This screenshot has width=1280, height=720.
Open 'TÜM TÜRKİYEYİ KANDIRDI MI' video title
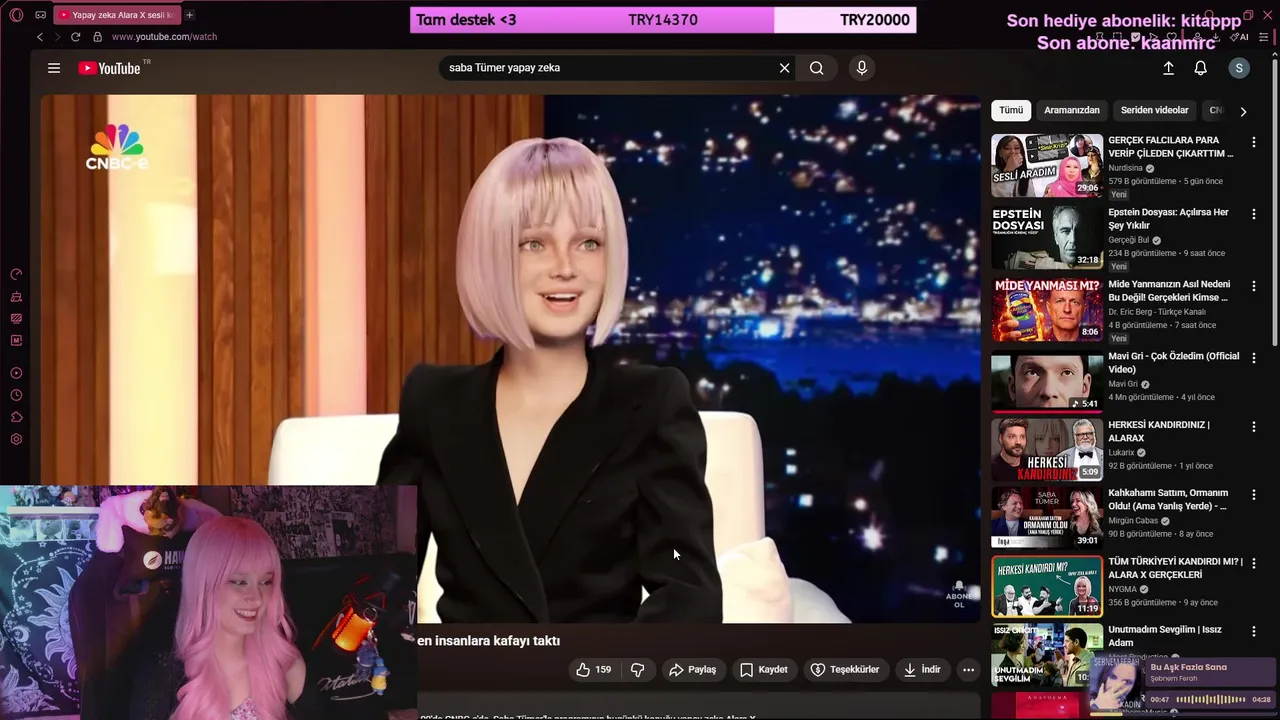pyautogui.click(x=1175, y=568)
